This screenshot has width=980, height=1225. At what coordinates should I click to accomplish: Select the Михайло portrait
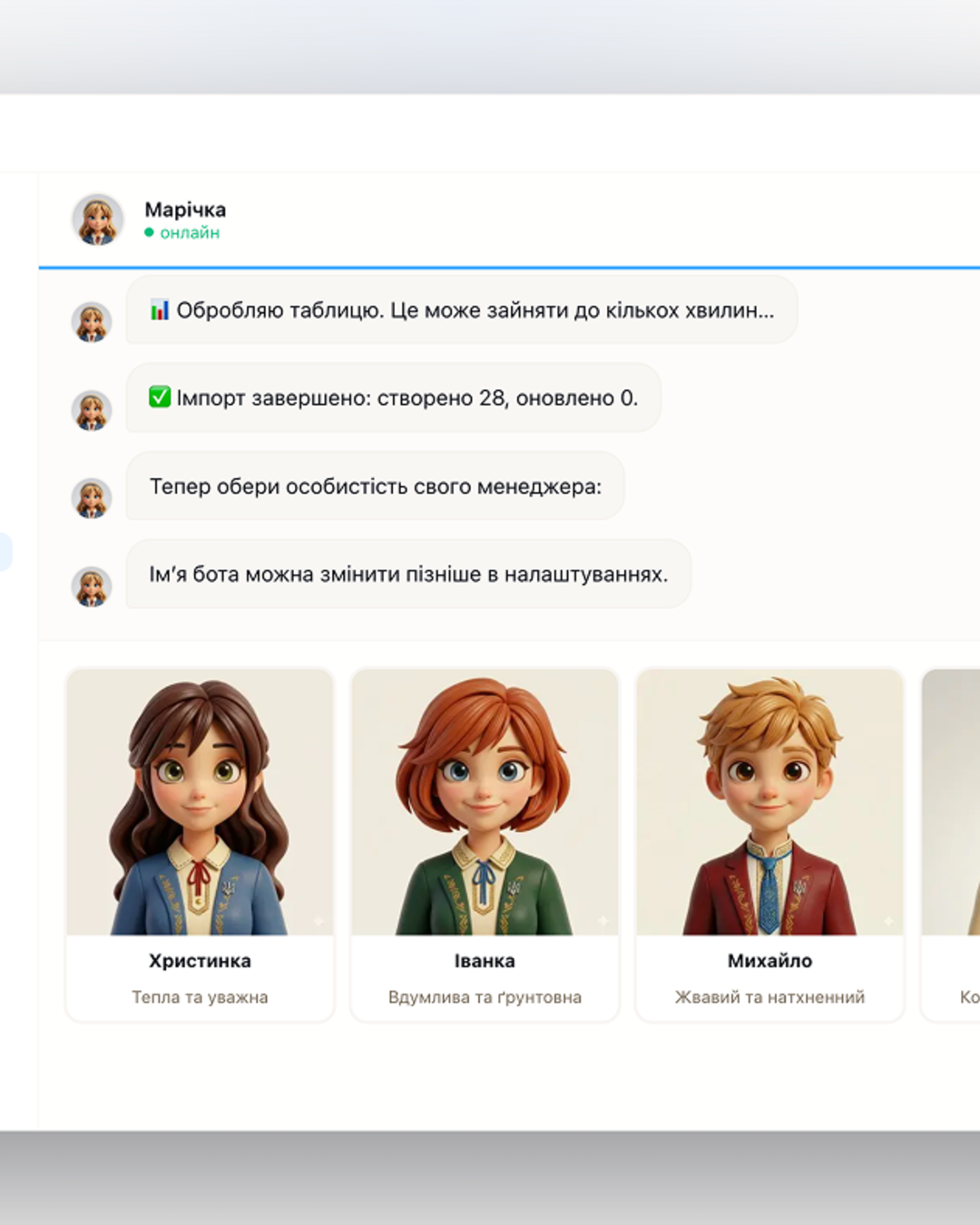pos(769,802)
